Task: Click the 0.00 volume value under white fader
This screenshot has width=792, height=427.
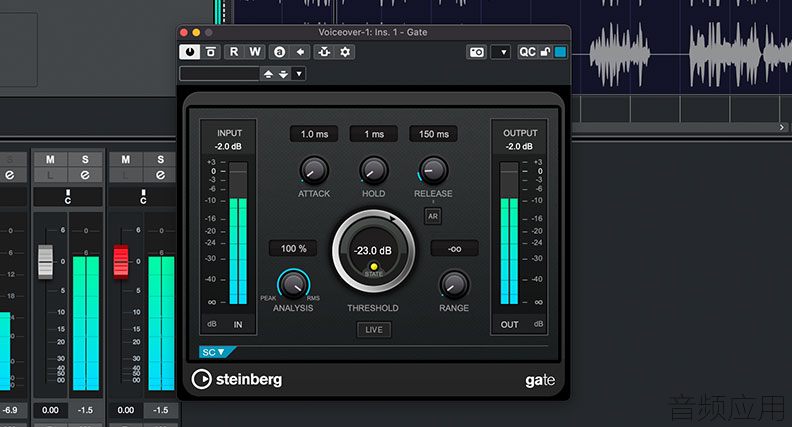Action: tap(50, 410)
